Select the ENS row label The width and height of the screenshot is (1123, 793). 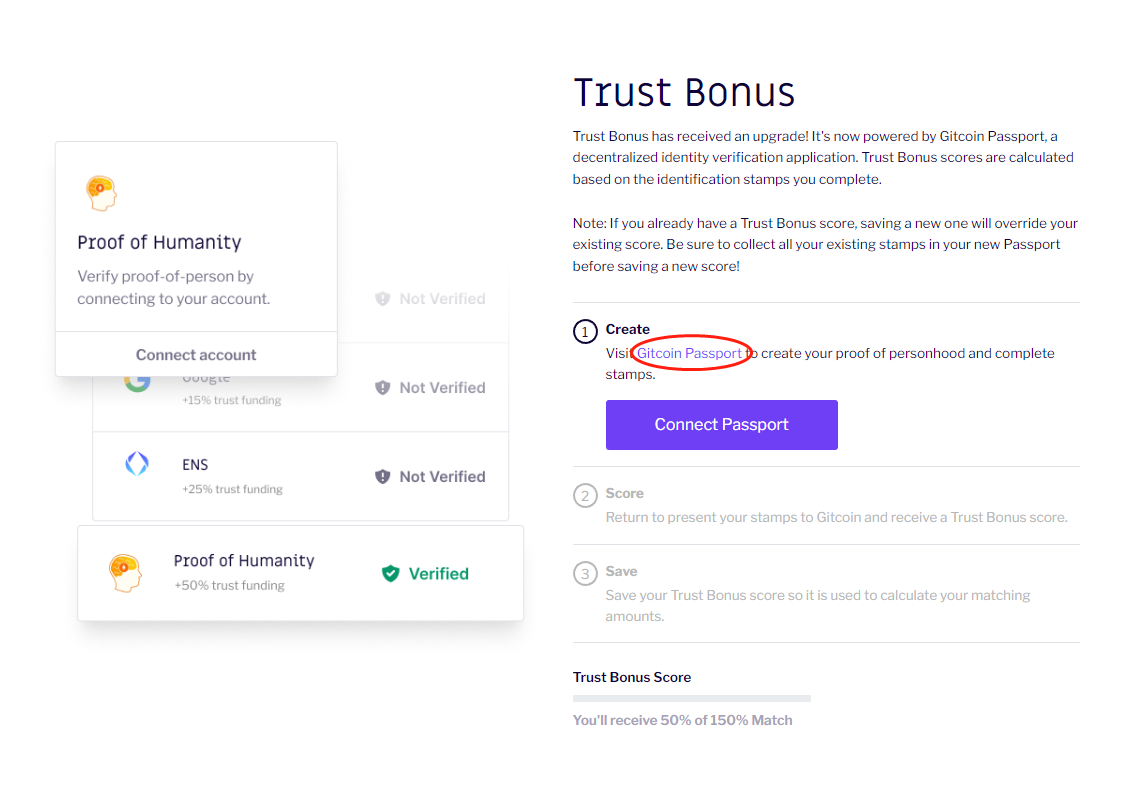tap(195, 465)
